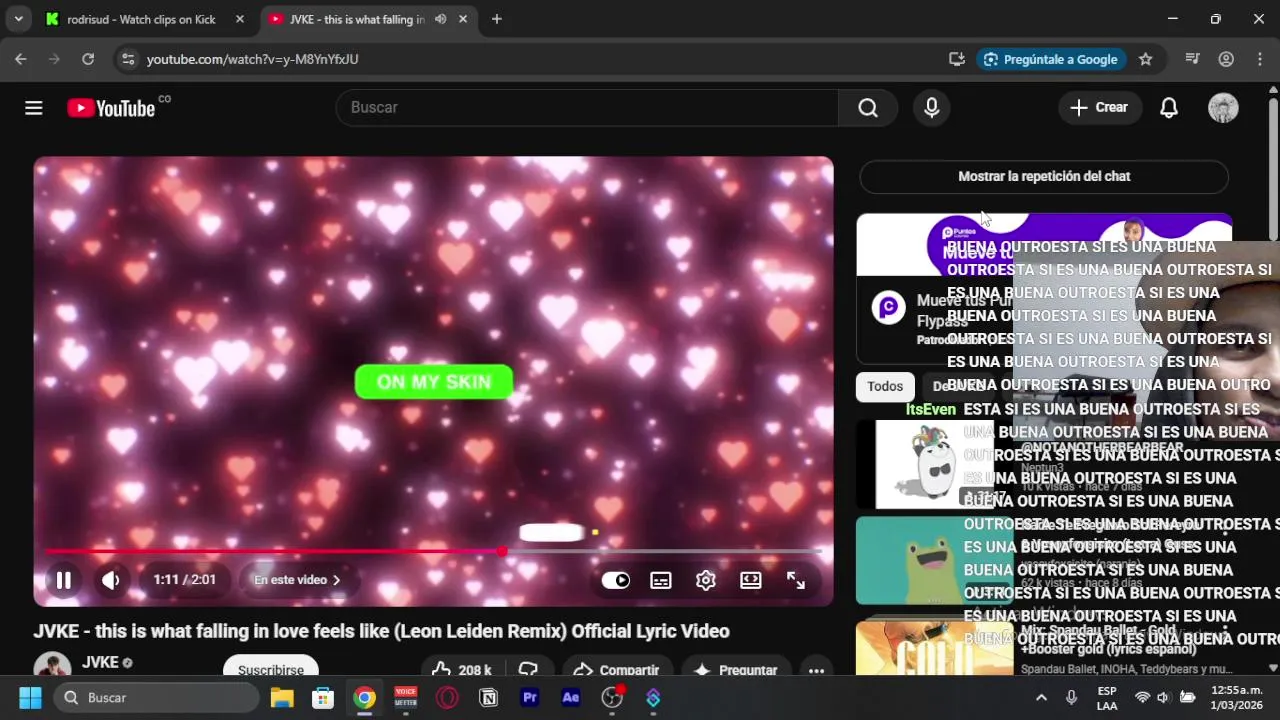Show hidden system tray icons chevron

point(1041,697)
